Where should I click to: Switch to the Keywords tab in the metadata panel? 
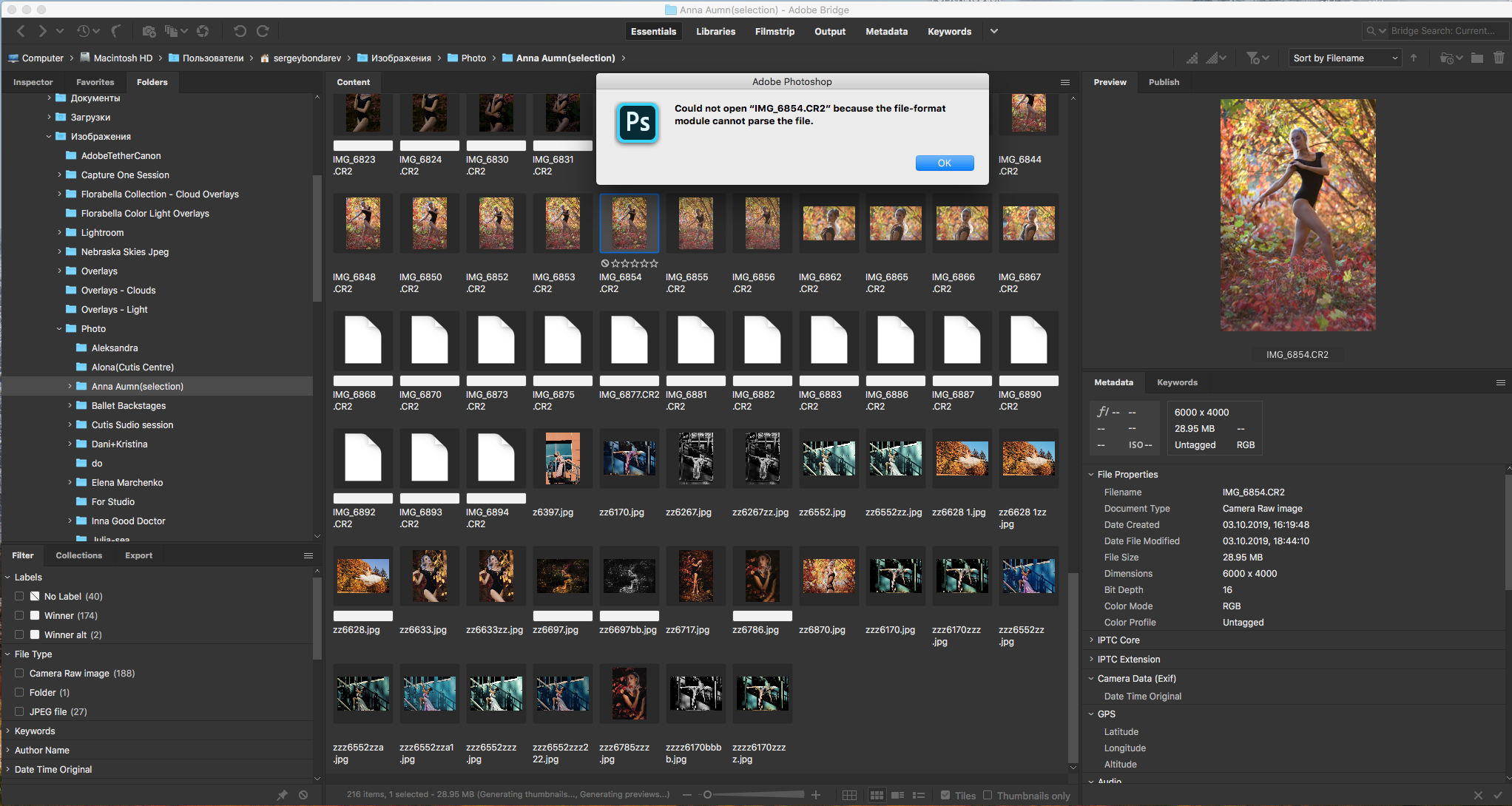coord(1177,382)
